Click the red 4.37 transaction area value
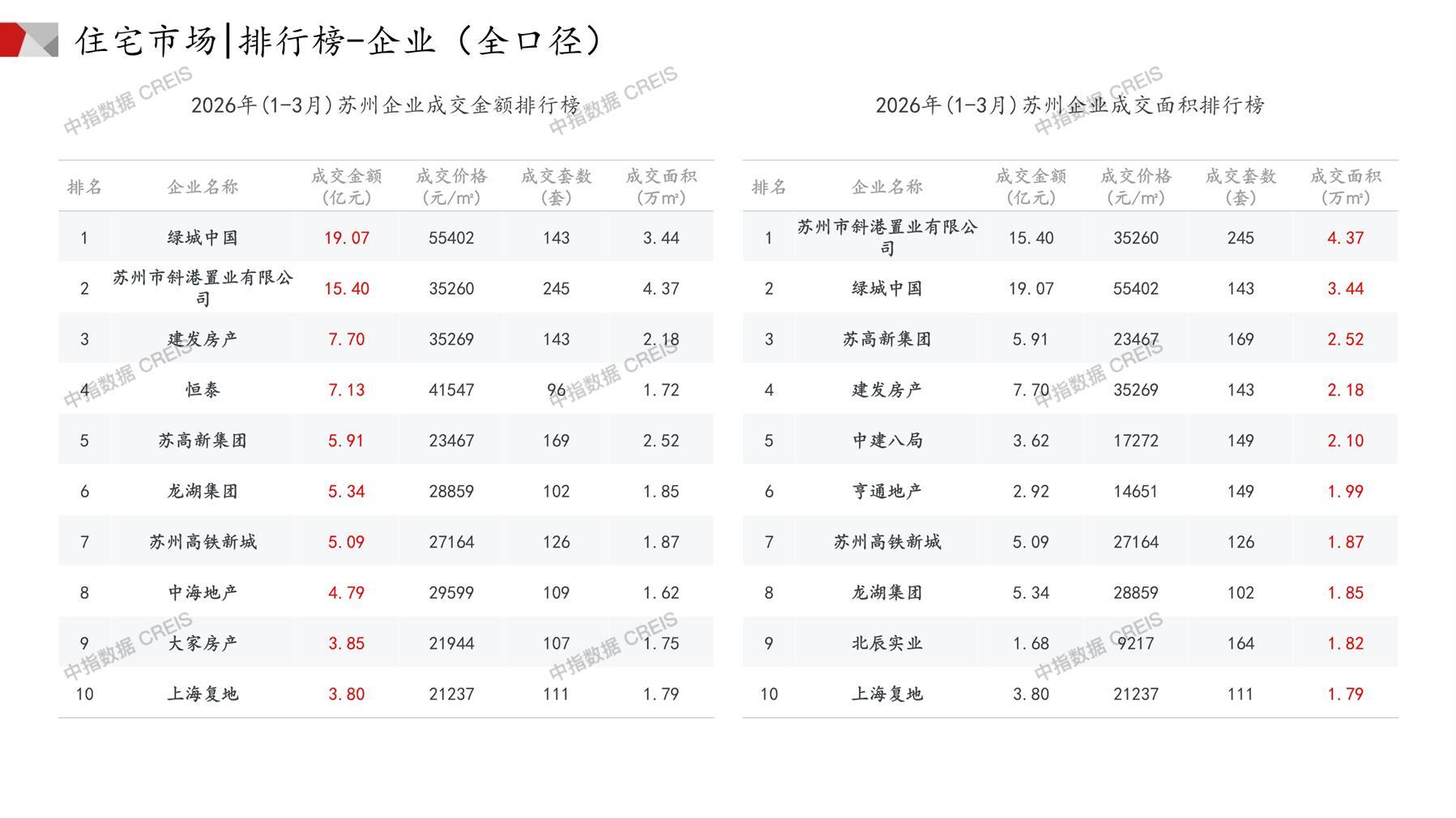The image size is (1456, 818). pyautogui.click(x=1345, y=238)
